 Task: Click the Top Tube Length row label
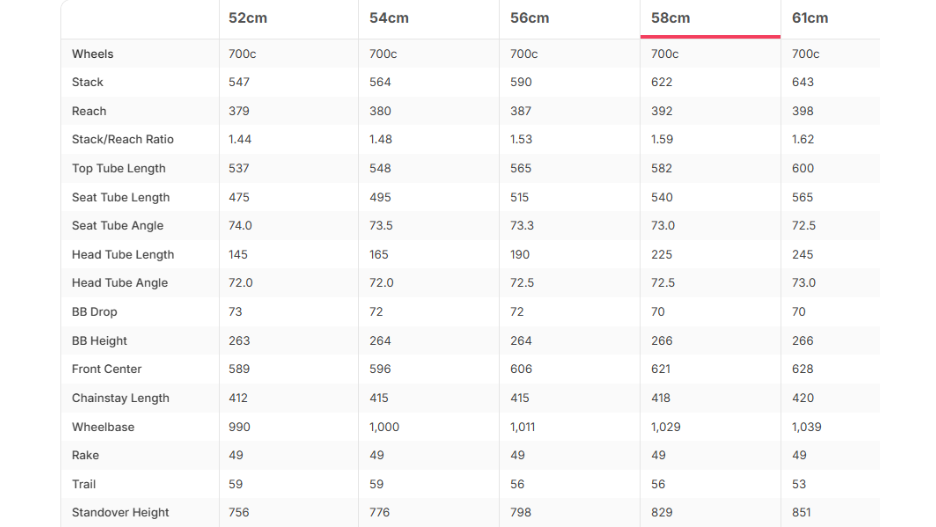tap(119, 168)
